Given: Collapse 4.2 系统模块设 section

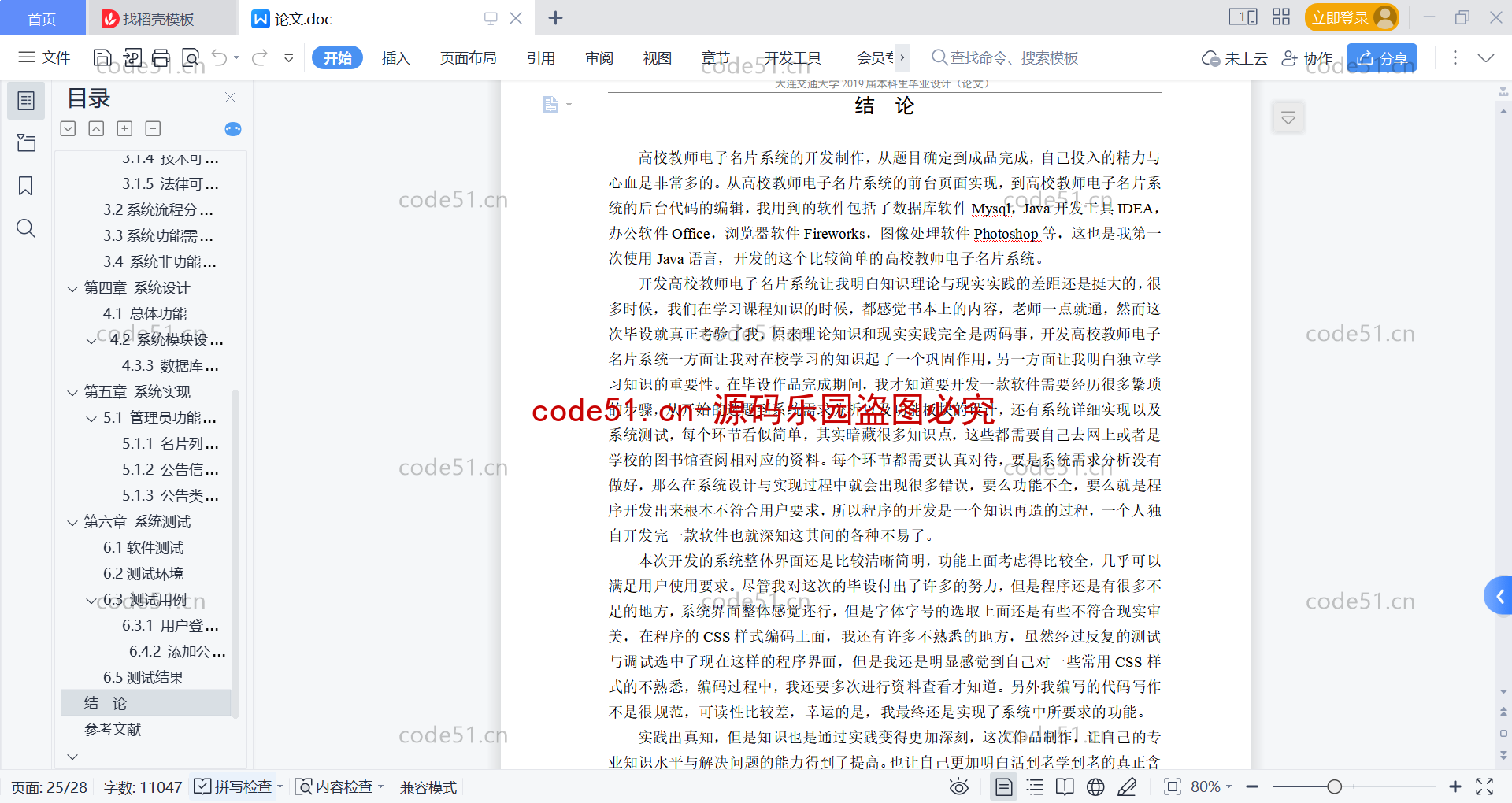Looking at the screenshot, I should pos(91,341).
